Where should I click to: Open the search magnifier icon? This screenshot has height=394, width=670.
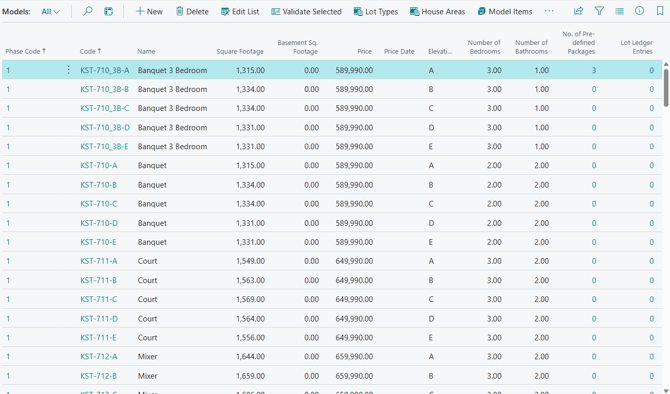tap(88, 12)
